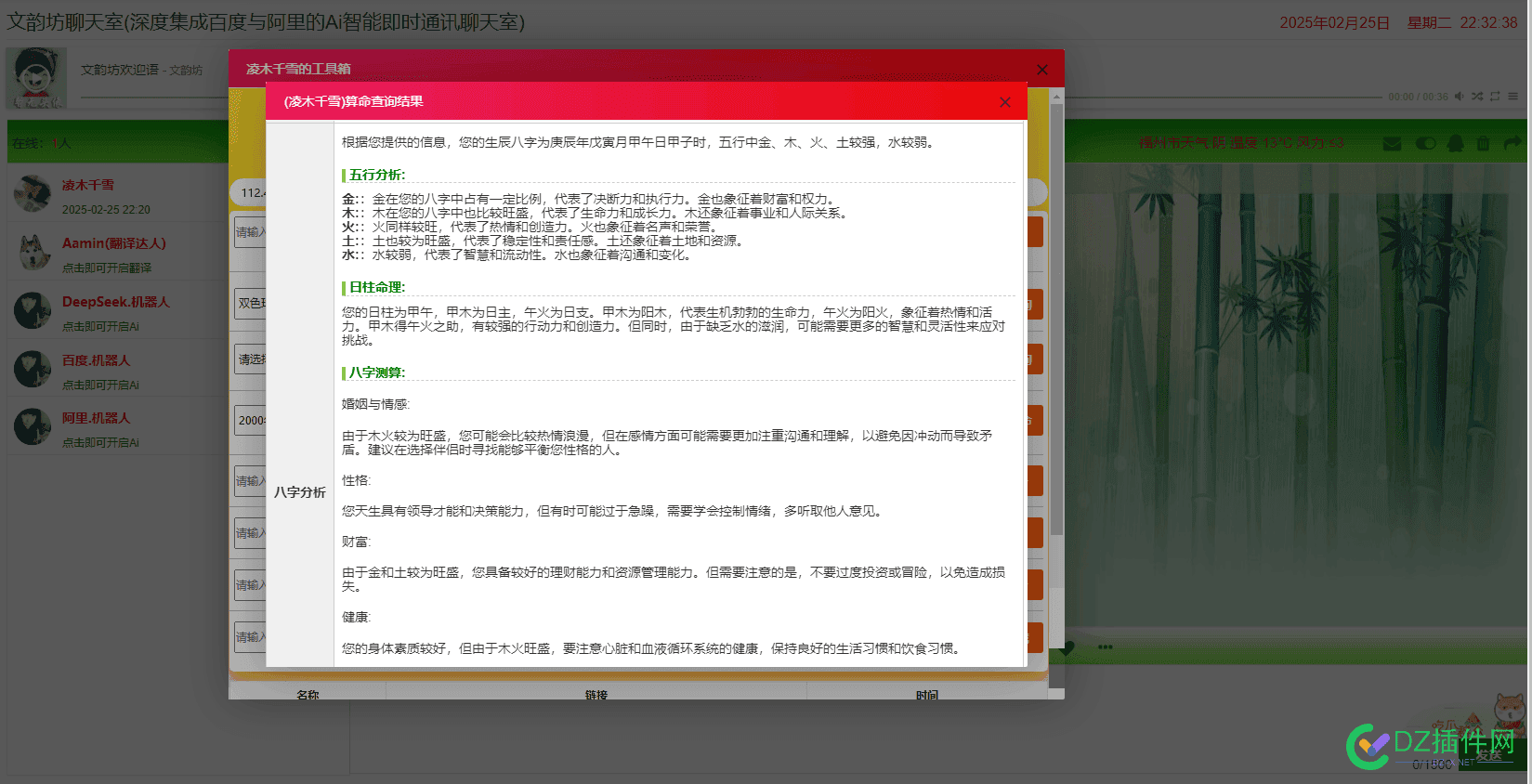This screenshot has height=784, width=1532.
Task: Open the three-dots more icon below chat
Action: click(1105, 647)
